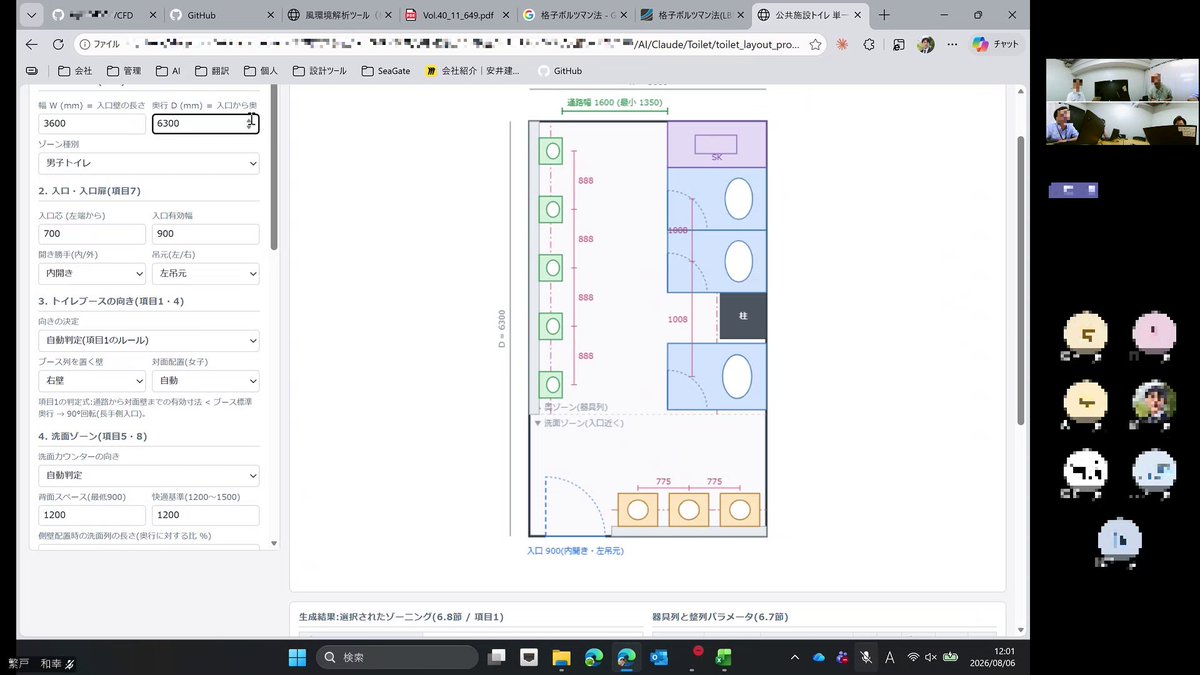Click the muted volume tray icon
This screenshot has width=1200, height=675.
click(x=931, y=657)
